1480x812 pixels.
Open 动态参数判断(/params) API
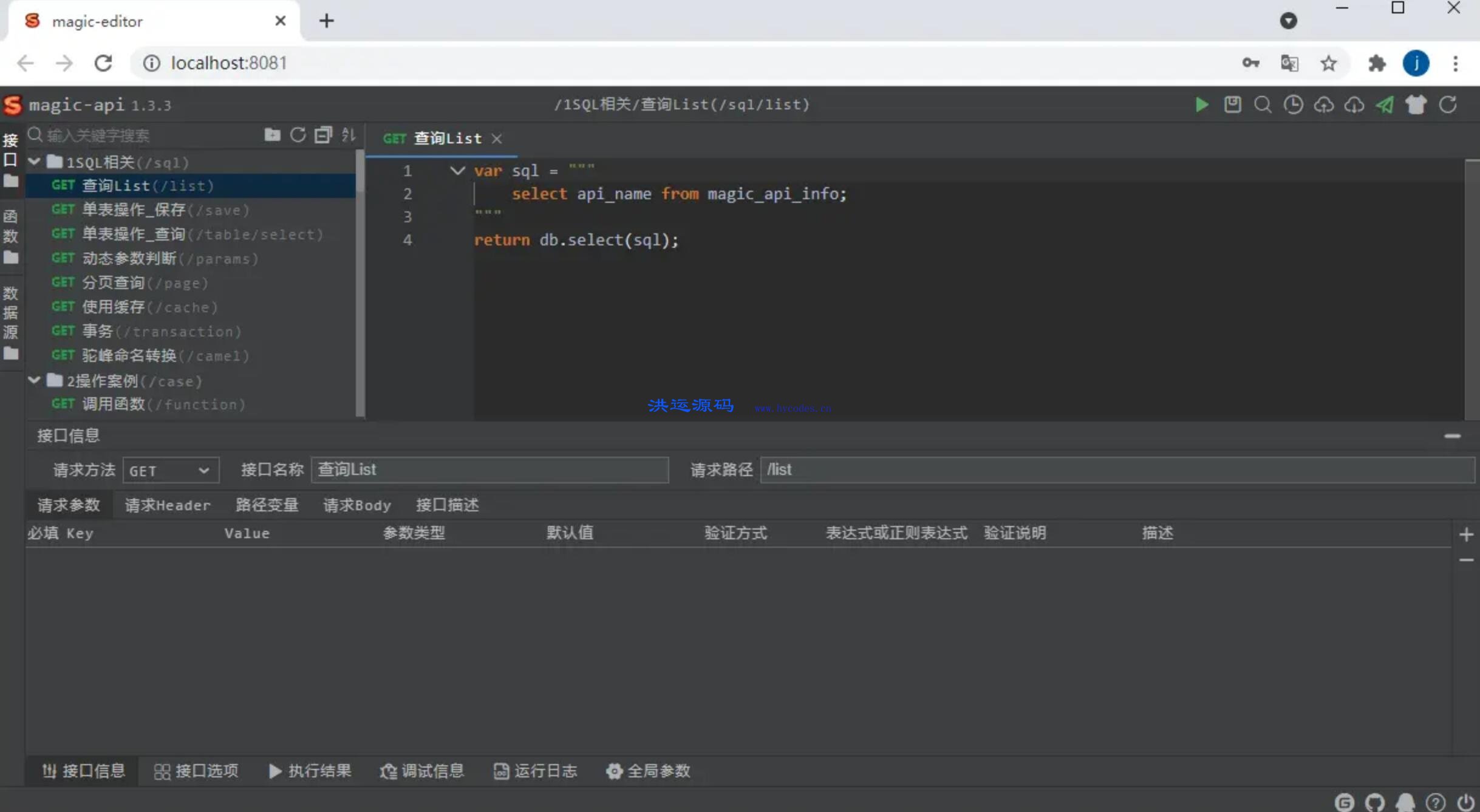191,258
